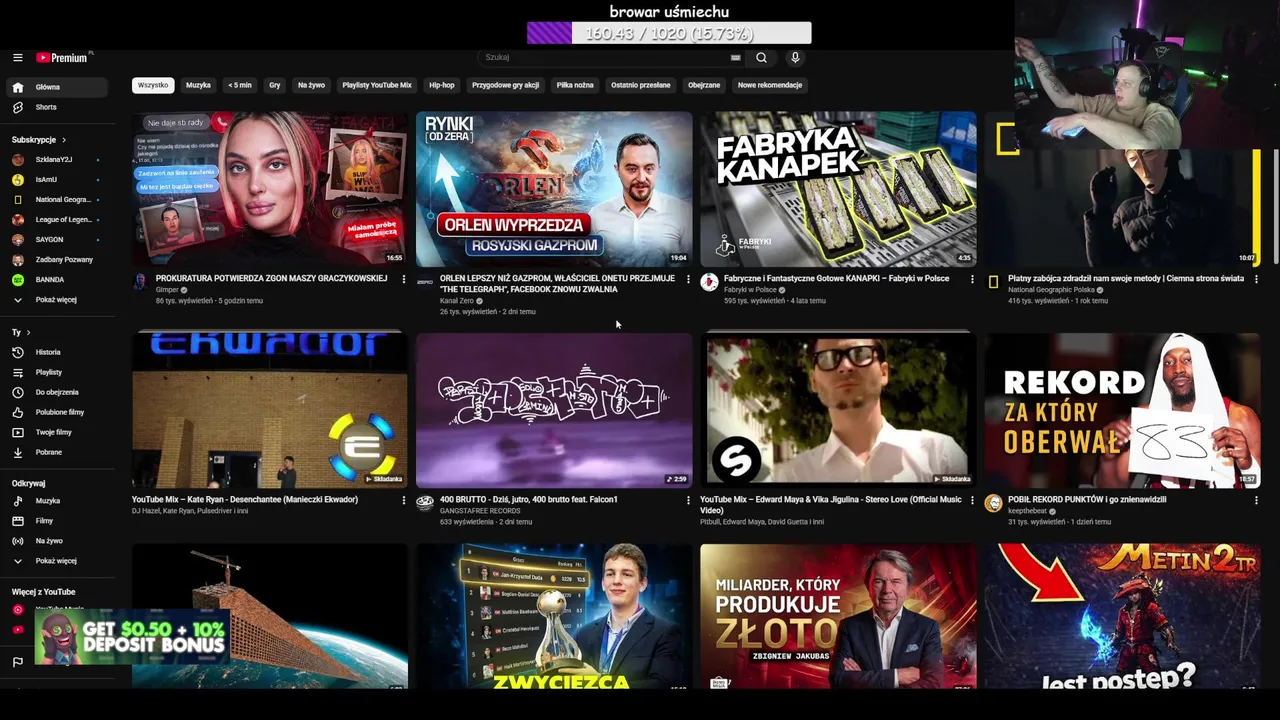Open options menu for Płatny zabójca video

tap(1256, 279)
